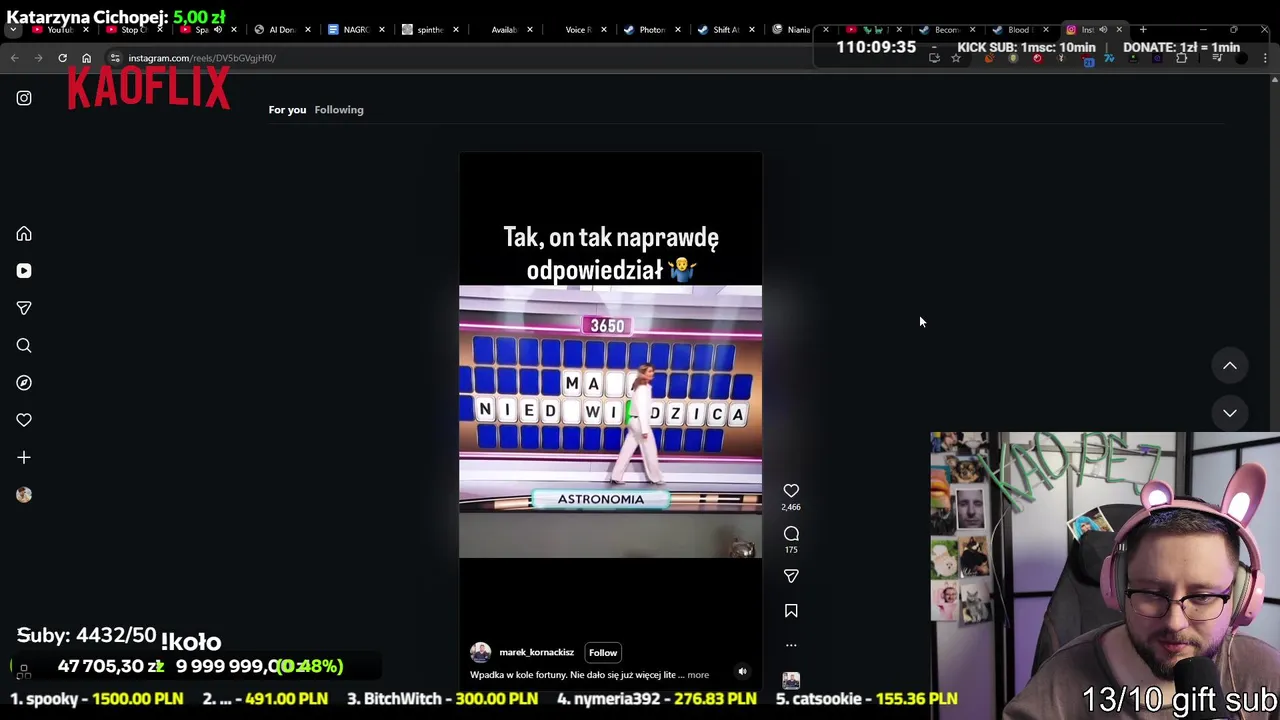Open marek_kornackisz username link
Image resolution: width=1280 pixels, height=720 pixels.
[x=537, y=653]
